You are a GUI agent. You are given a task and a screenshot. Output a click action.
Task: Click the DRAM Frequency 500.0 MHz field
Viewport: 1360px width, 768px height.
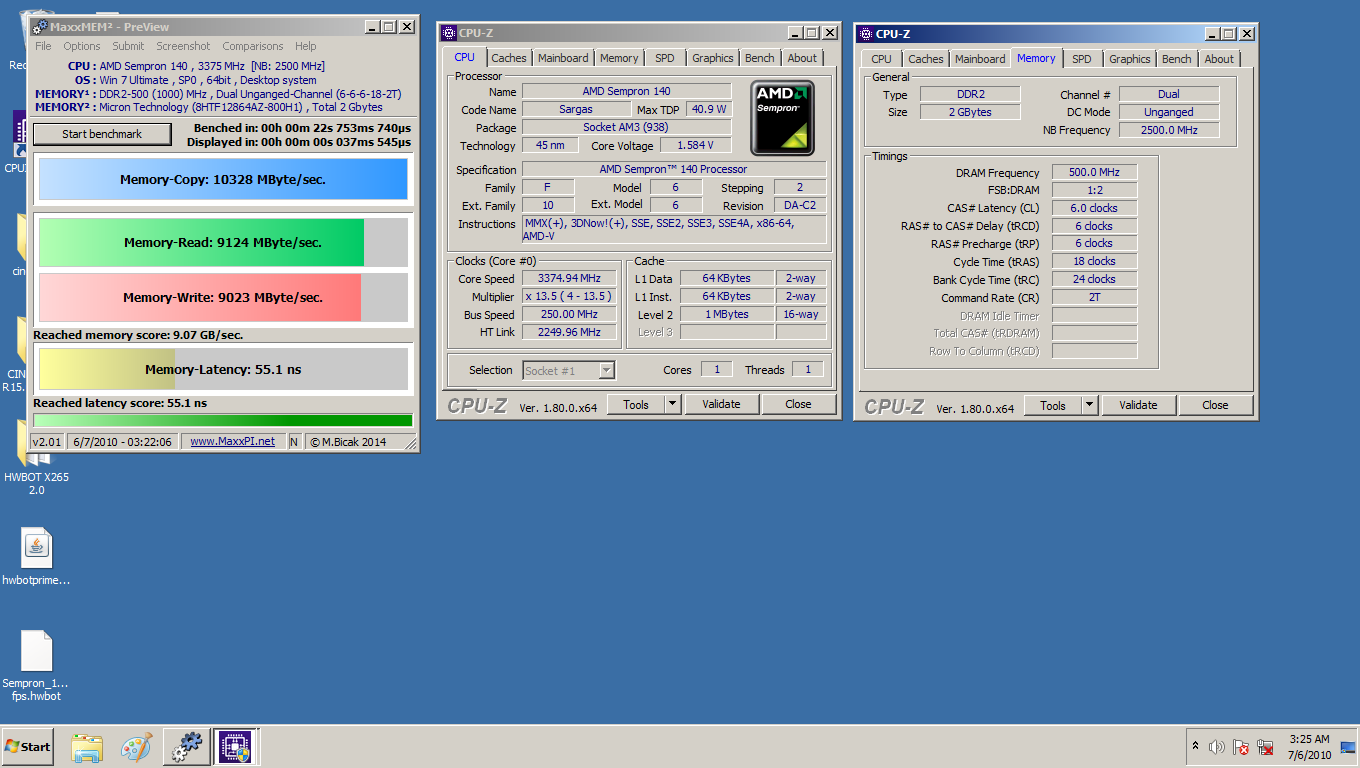pos(1094,173)
